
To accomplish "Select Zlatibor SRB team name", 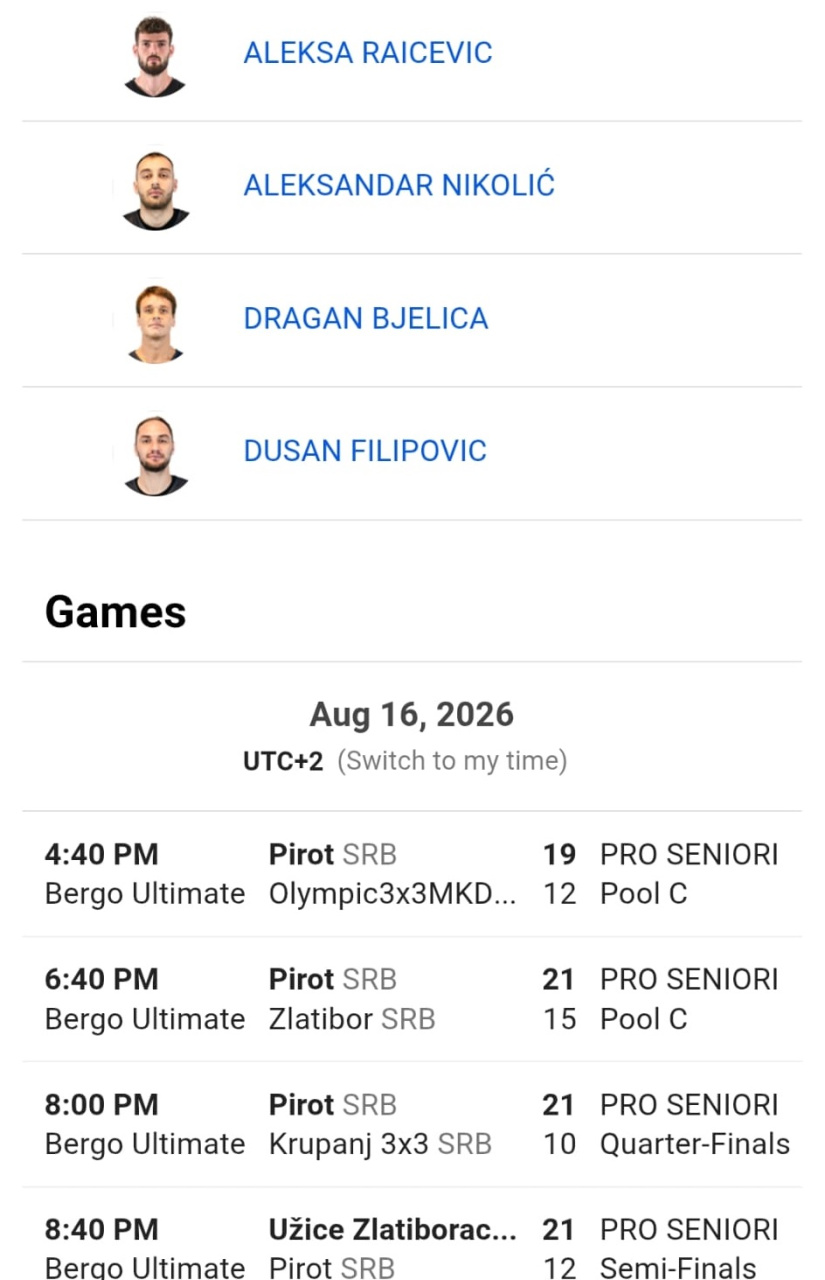I will (x=352, y=1019).
